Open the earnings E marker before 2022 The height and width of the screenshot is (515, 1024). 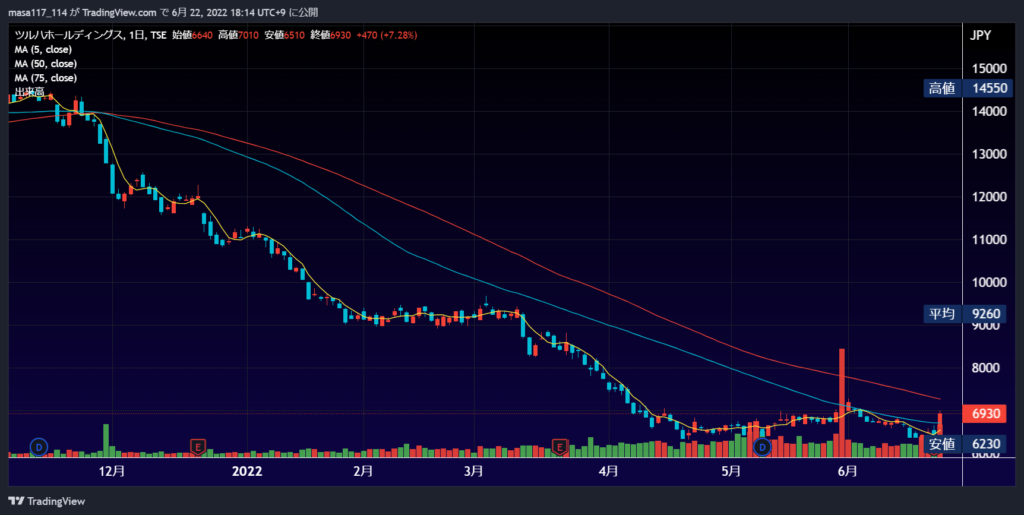[x=198, y=447]
